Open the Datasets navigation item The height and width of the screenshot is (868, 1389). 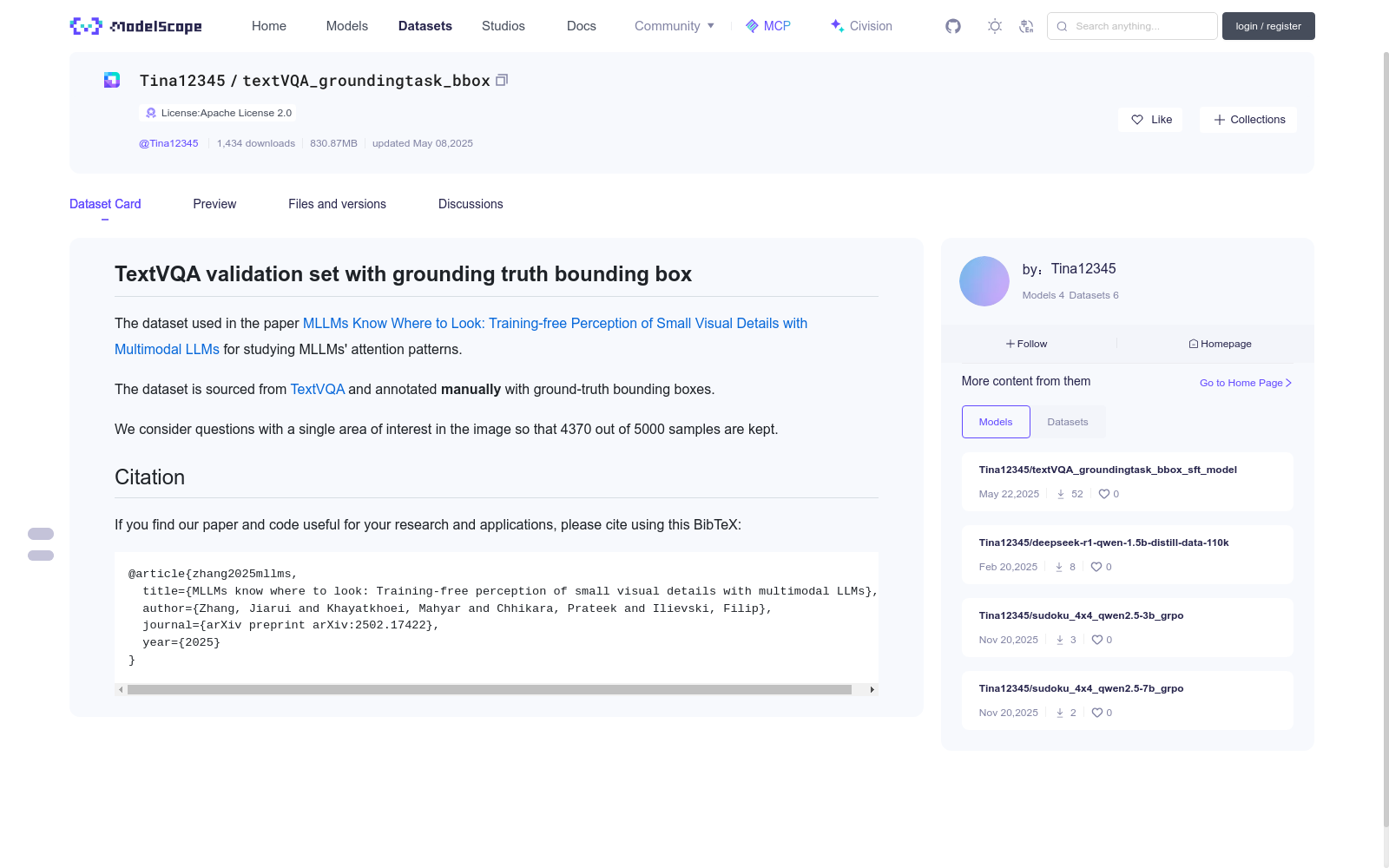point(425,26)
